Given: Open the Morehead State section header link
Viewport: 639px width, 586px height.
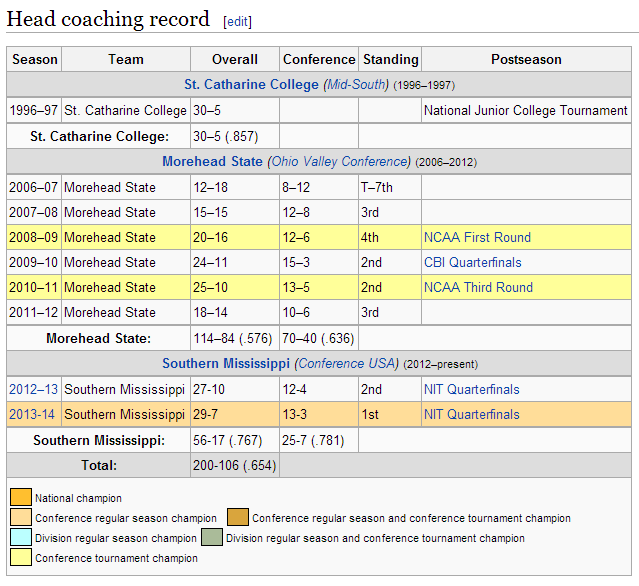Looking at the screenshot, I should click(x=212, y=162).
